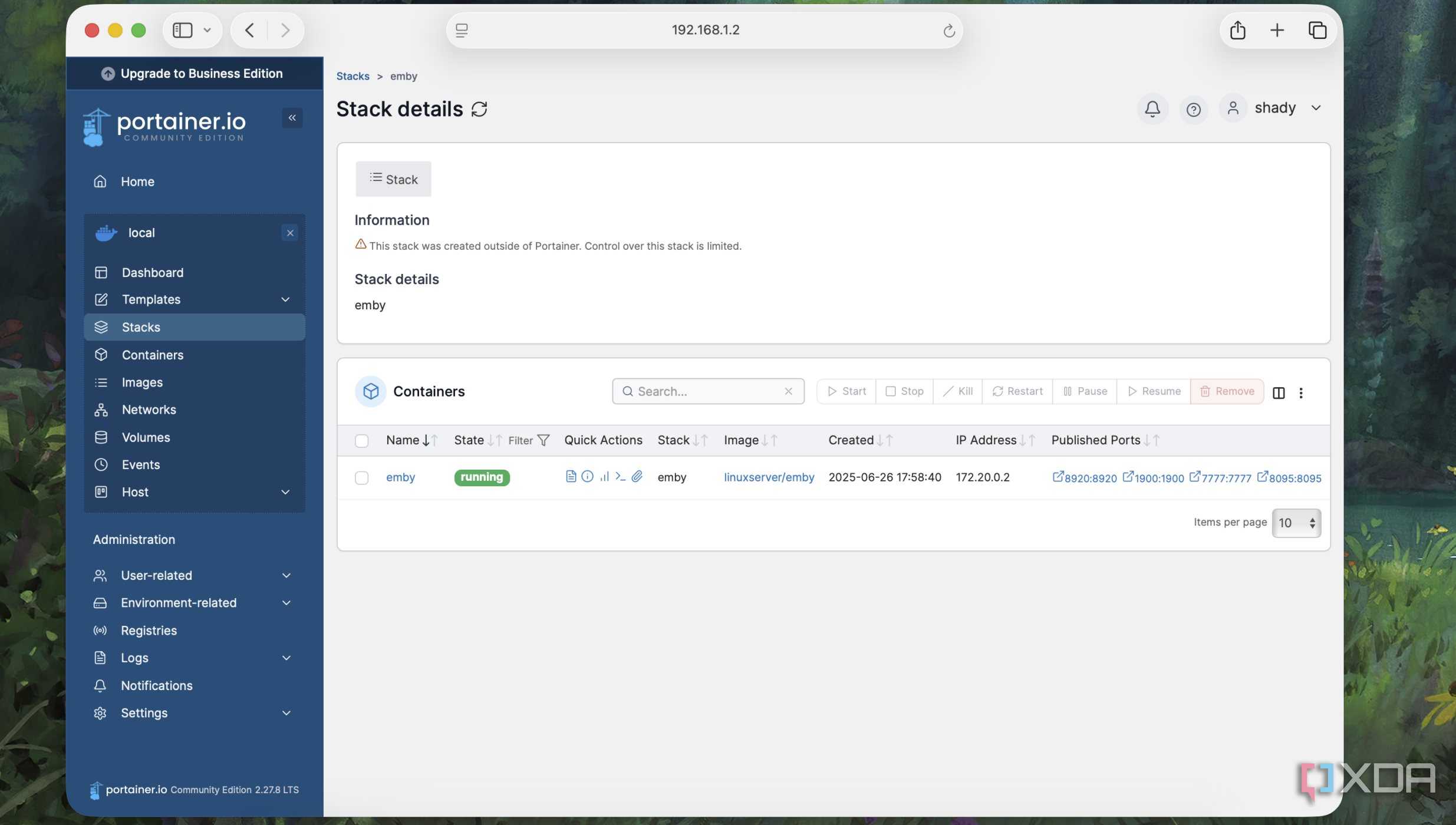Open published port 8095:8095
The width and height of the screenshot is (1456, 825).
1289,478
